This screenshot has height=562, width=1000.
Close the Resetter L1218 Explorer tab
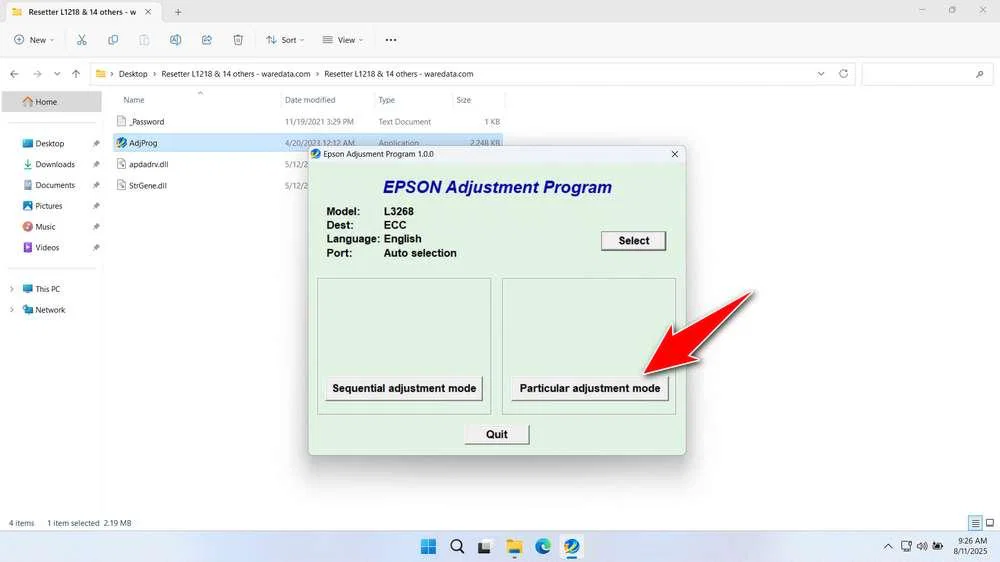[x=148, y=11]
